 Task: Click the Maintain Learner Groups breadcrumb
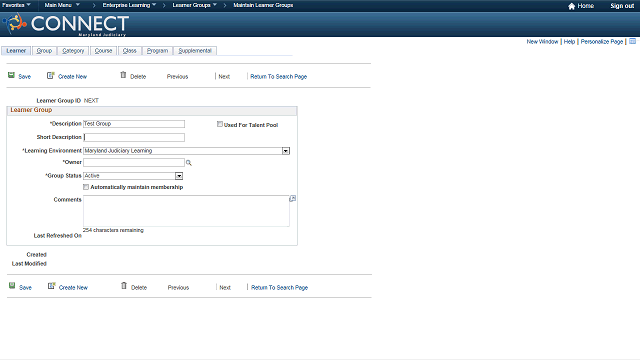click(x=263, y=5)
